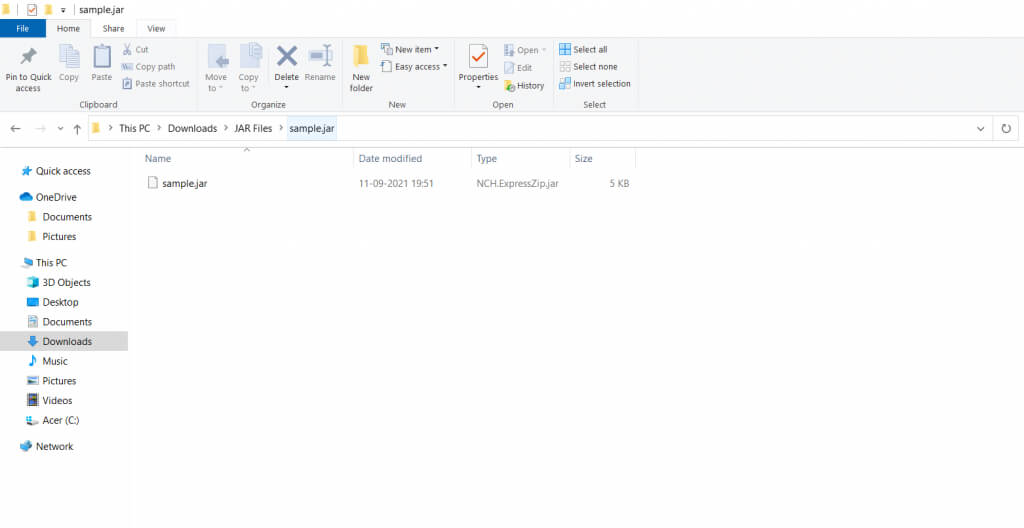1024x528 pixels.
Task: Click Select none
Action: point(588,67)
